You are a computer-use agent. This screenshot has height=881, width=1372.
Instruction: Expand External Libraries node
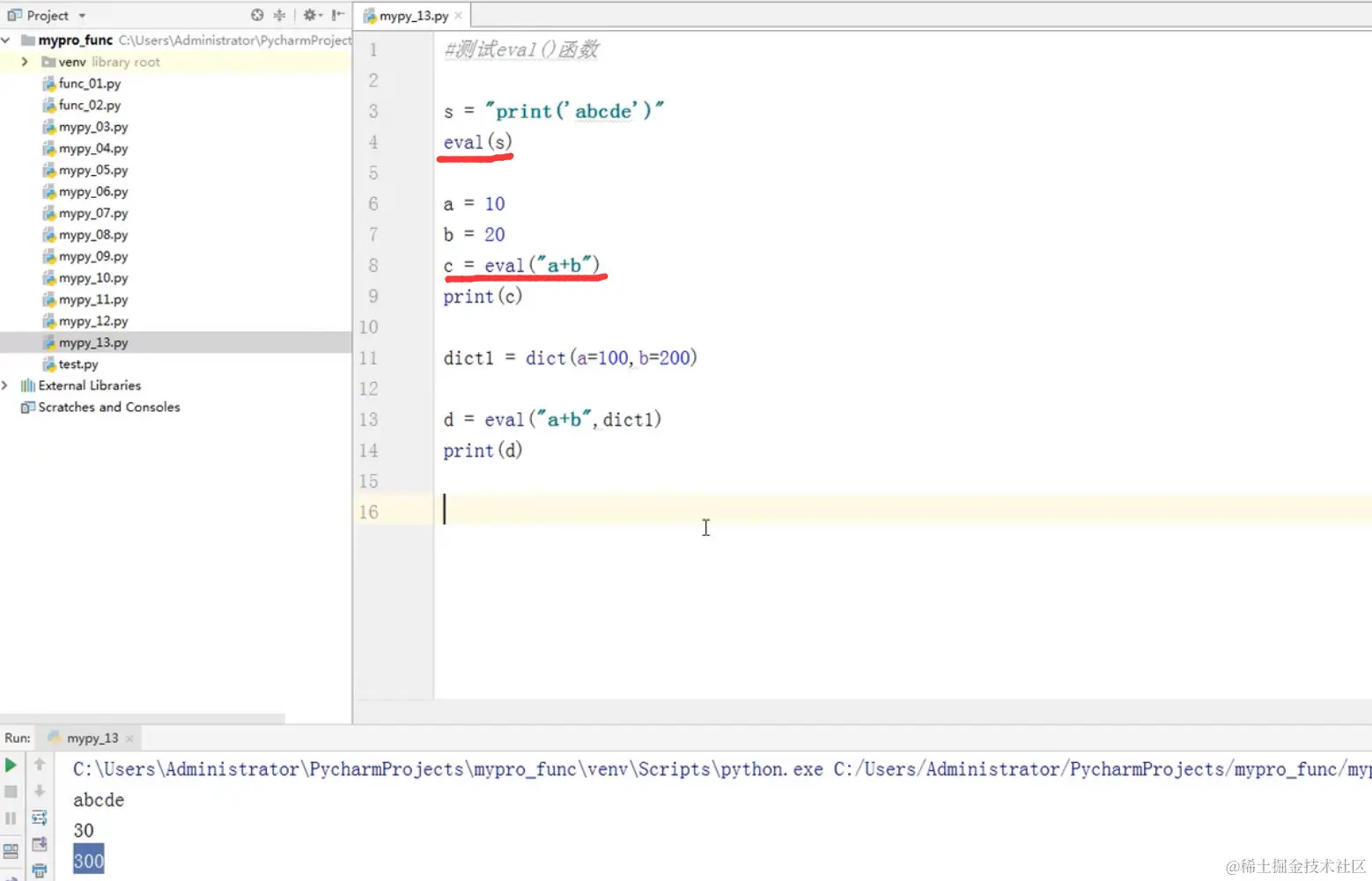5,385
